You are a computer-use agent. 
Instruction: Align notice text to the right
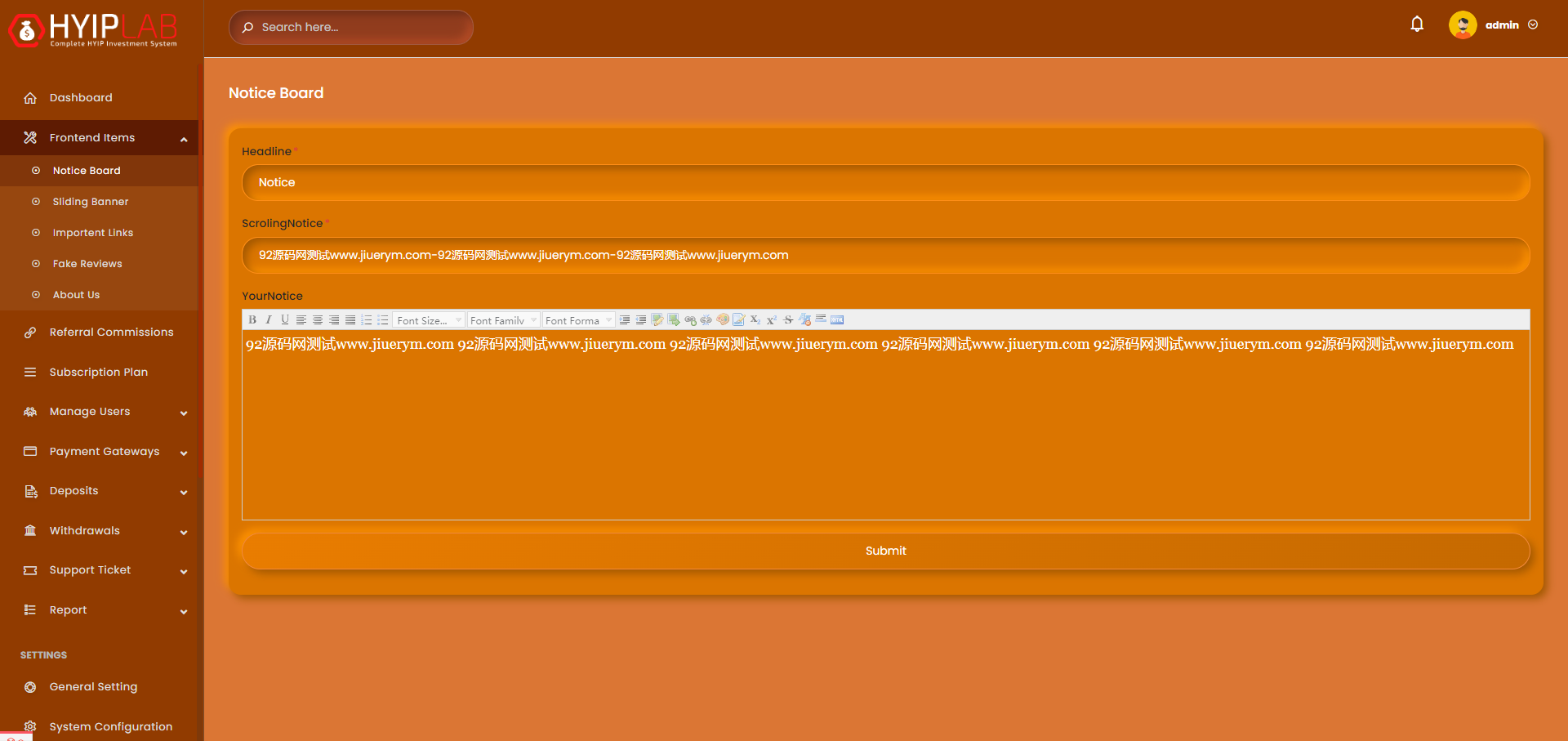(x=334, y=320)
